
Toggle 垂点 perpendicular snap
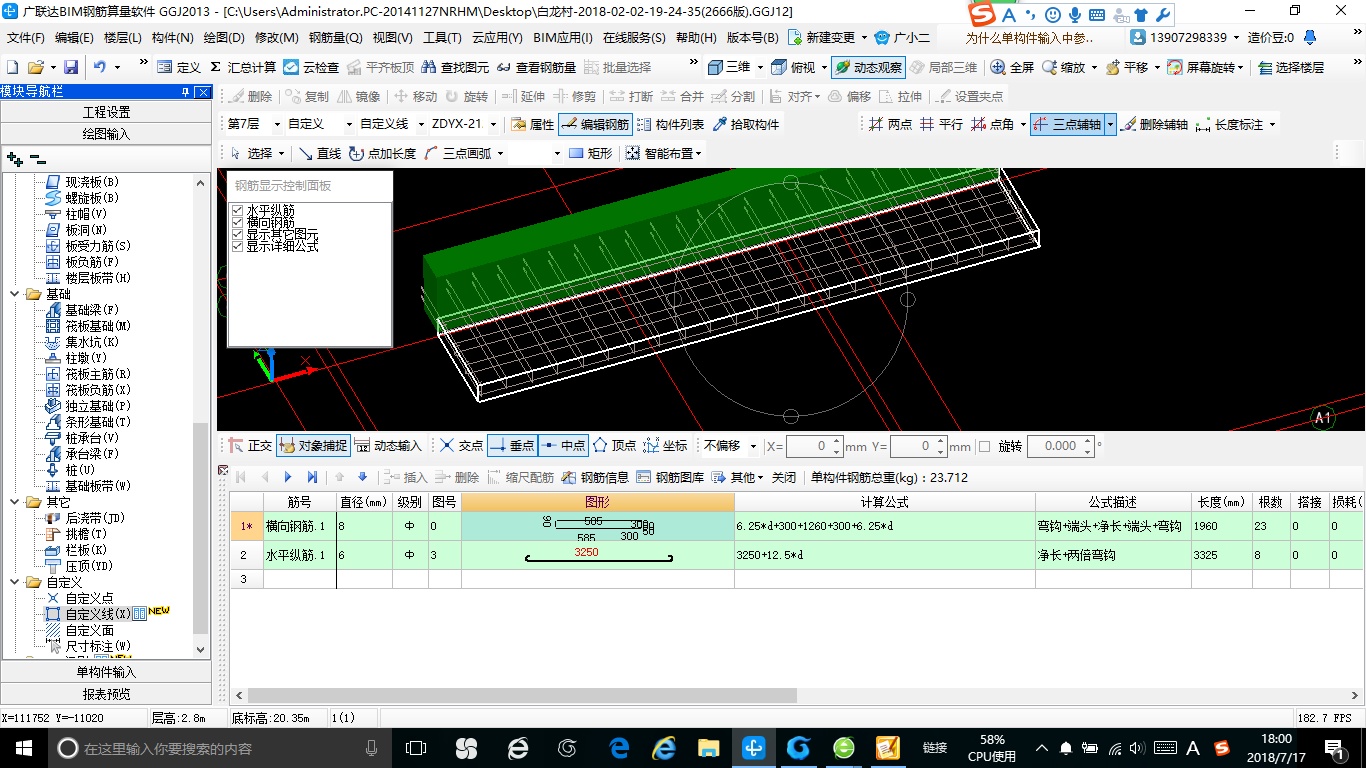click(x=512, y=446)
